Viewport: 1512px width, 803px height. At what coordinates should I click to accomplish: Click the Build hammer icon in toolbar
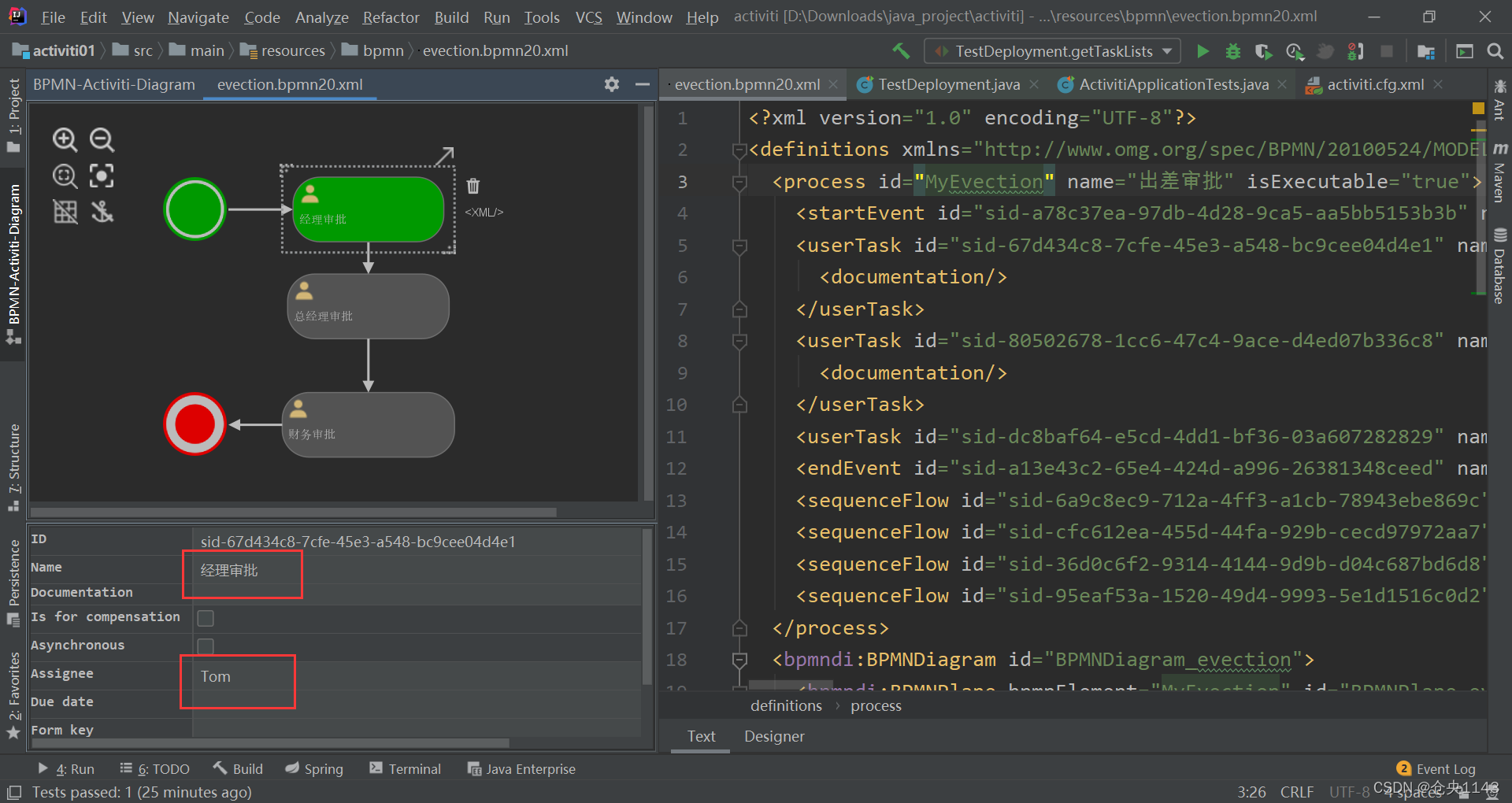(x=901, y=51)
